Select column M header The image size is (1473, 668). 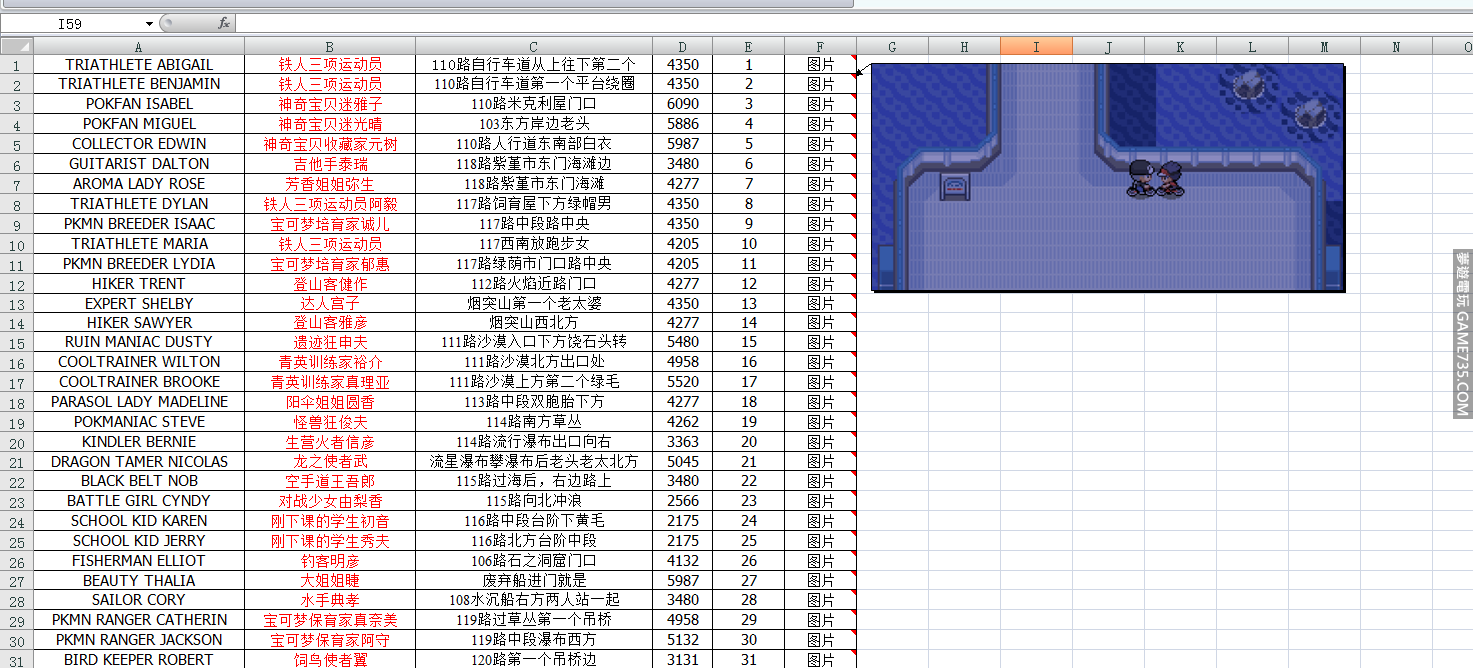tap(1324, 46)
